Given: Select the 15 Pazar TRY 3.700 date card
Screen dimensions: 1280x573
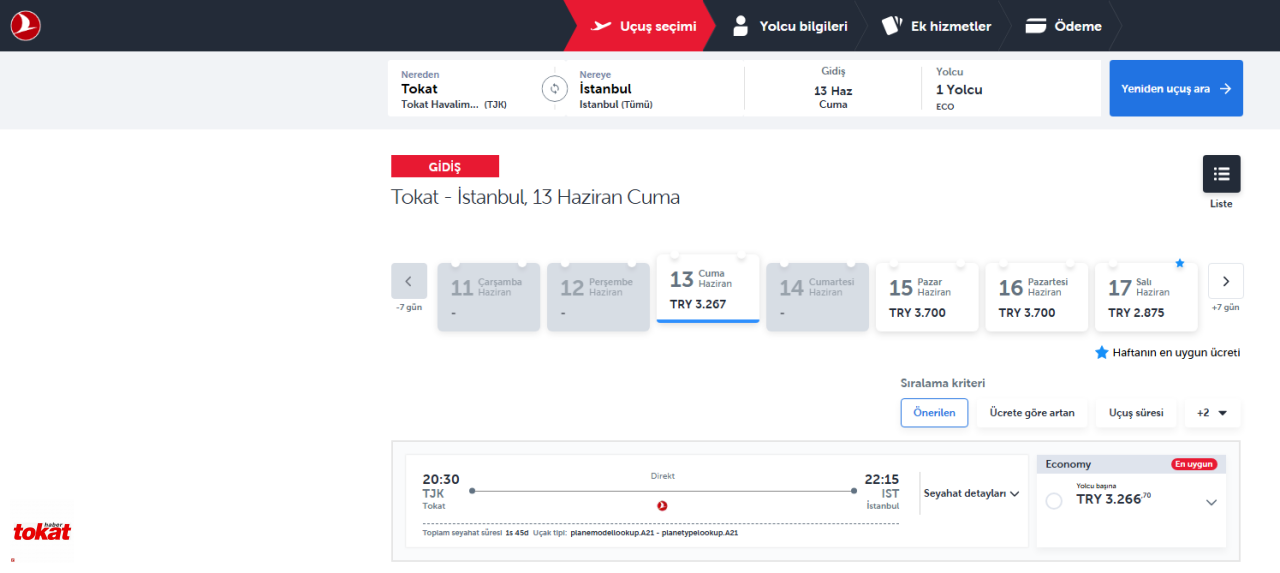Looking at the screenshot, I should [927, 297].
